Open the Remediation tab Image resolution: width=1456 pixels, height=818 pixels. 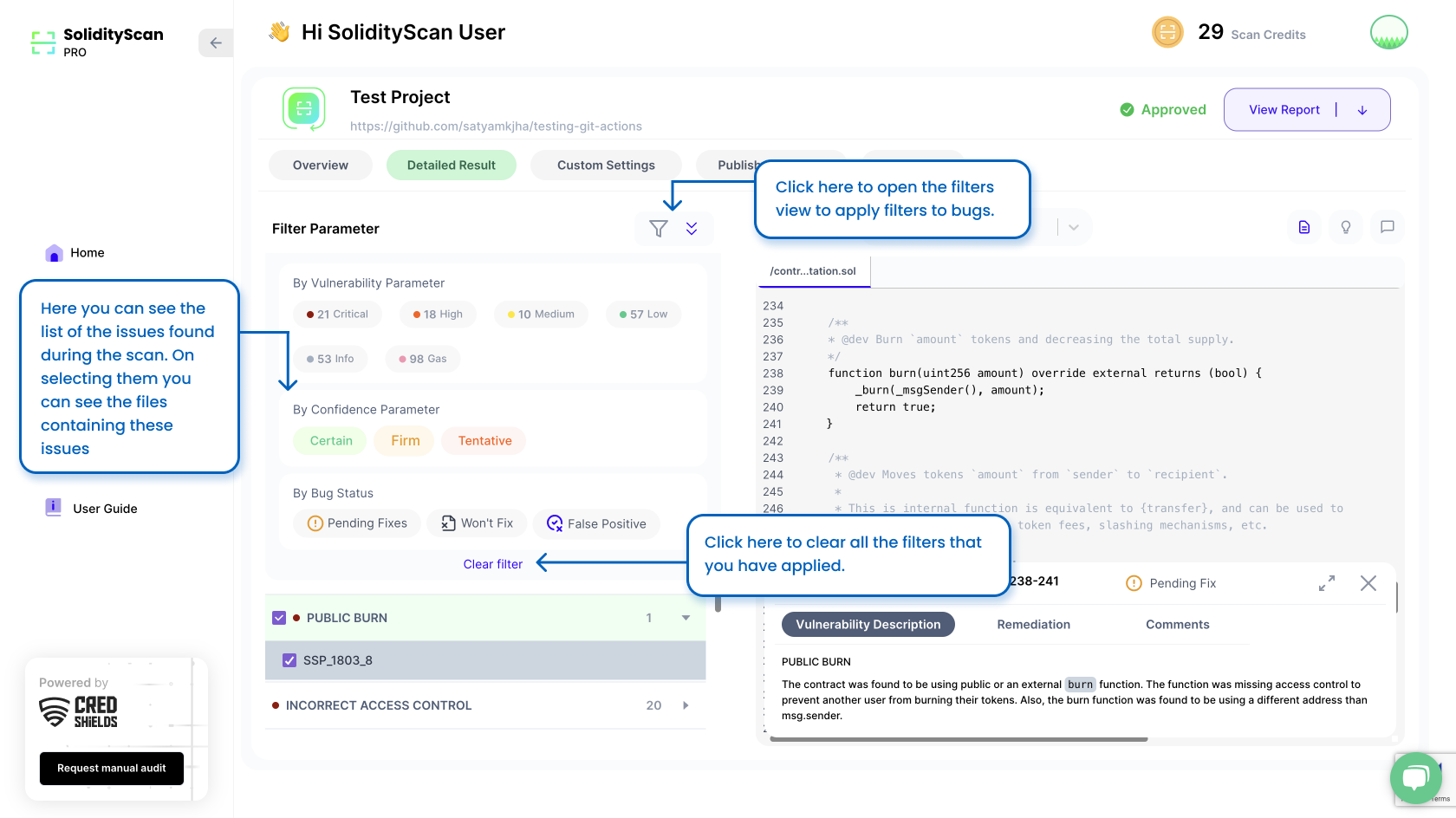1033,625
